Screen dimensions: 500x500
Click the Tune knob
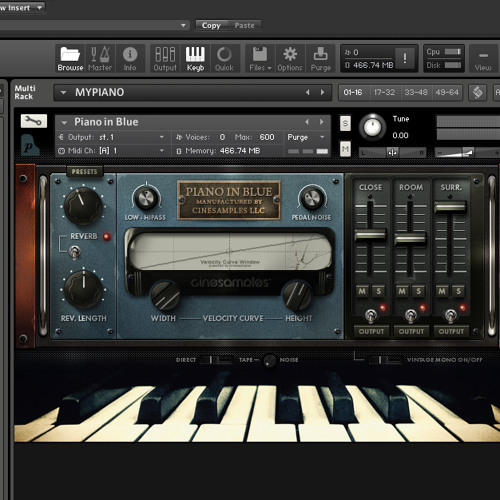pyautogui.click(x=372, y=127)
